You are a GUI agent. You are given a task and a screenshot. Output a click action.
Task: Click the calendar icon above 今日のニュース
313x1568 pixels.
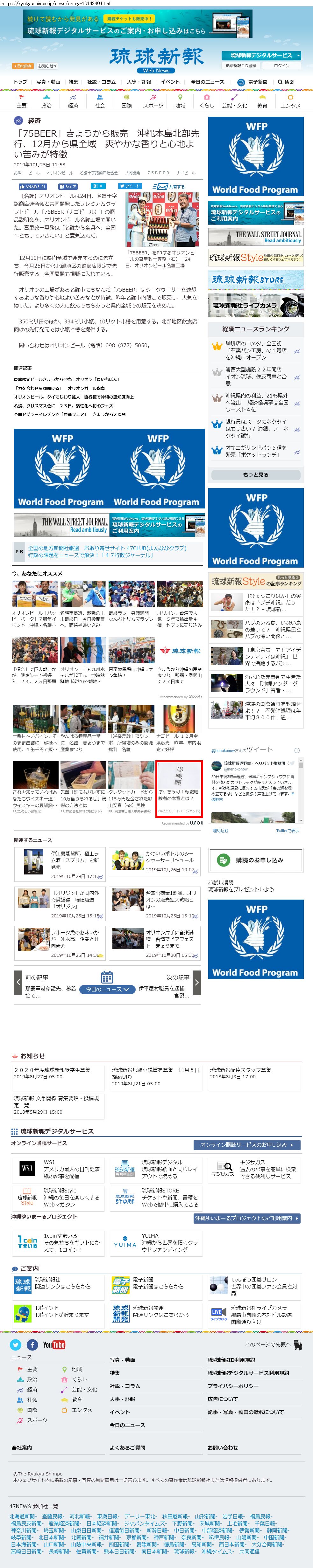point(107,977)
